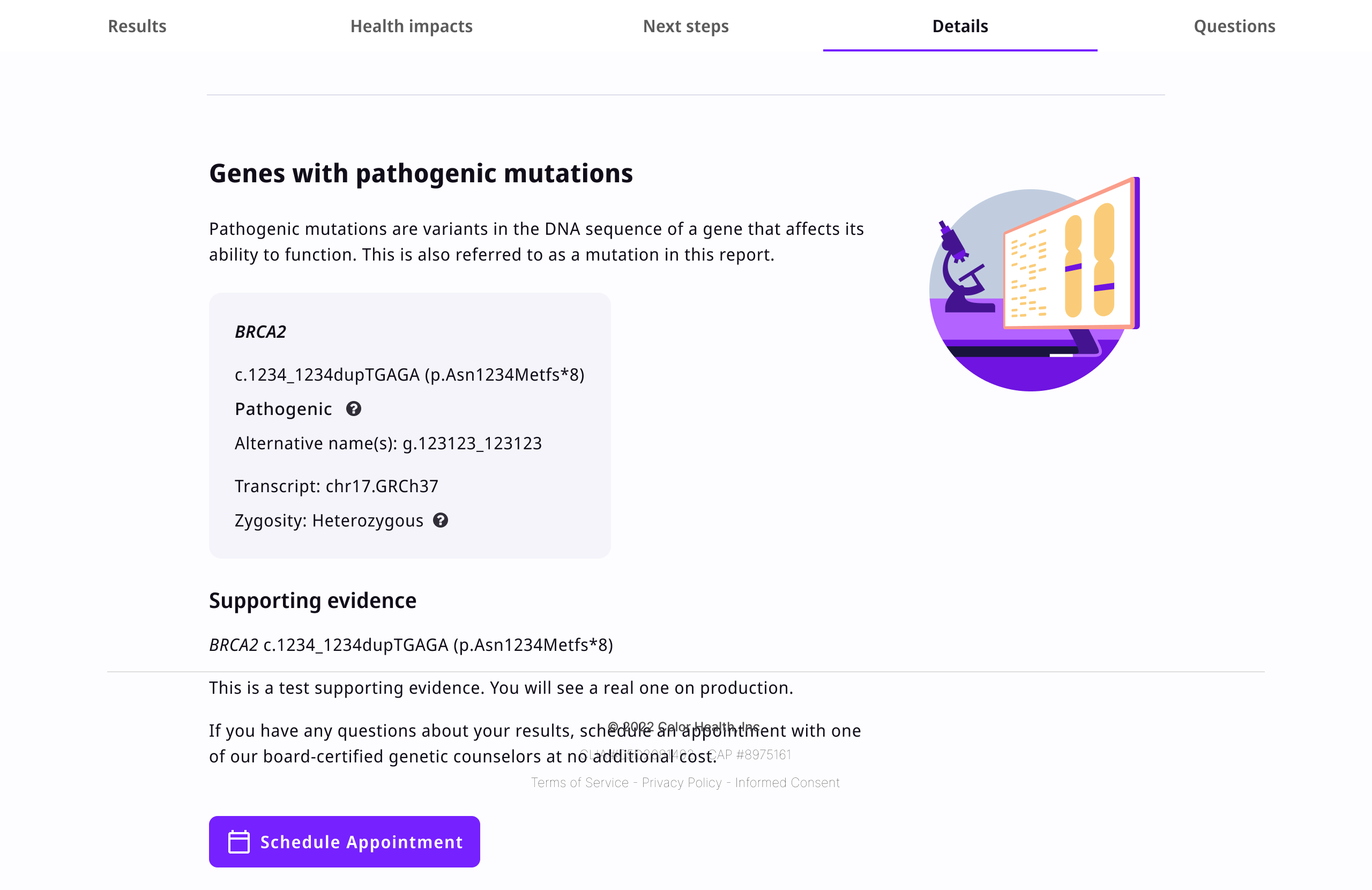Viewport: 1372px width, 890px height.
Task: Click the Supporting evidence heading
Action: [x=312, y=600]
